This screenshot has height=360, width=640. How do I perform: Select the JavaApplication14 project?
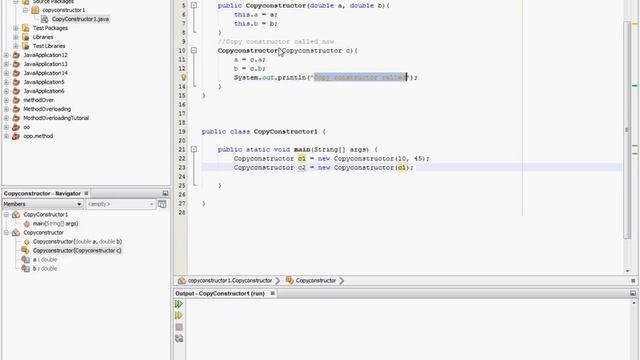[x=45, y=73]
